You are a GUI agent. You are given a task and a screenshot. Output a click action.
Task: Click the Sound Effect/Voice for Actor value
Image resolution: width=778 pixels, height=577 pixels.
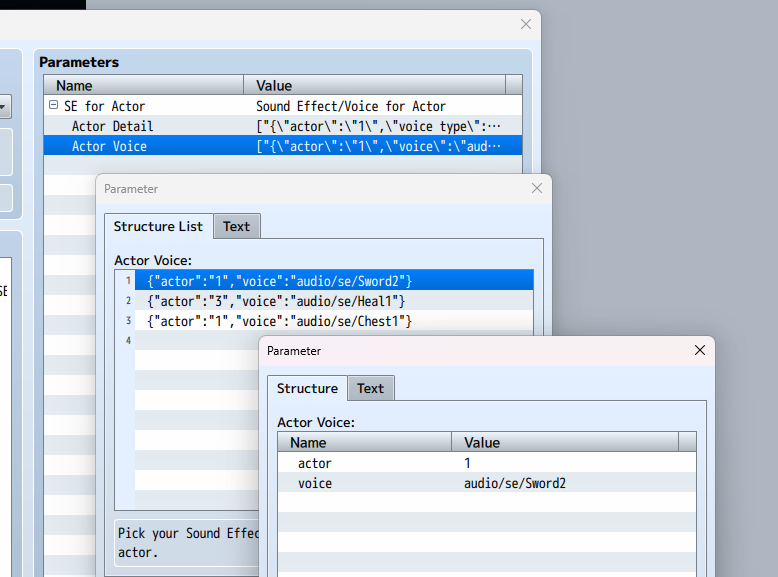[x=351, y=106]
